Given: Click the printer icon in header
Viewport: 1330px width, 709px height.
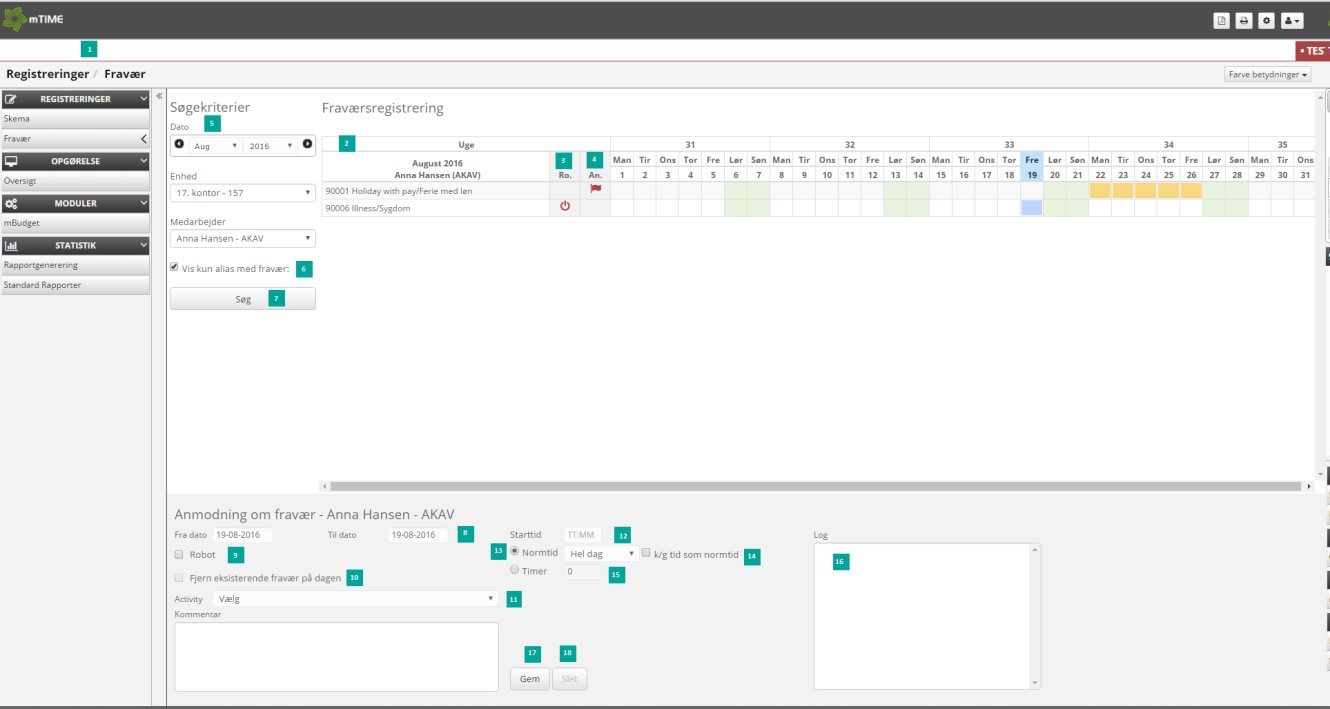Looking at the screenshot, I should point(1243,21).
